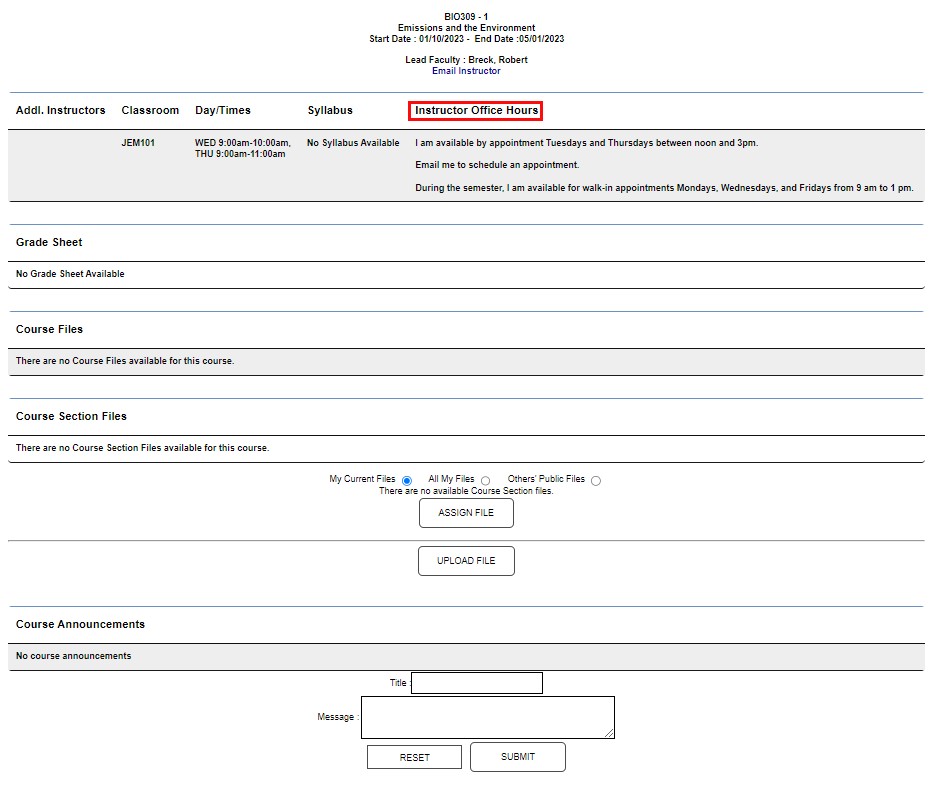Click the JEM101 classroom cell
The height and width of the screenshot is (789, 936).
tap(138, 143)
